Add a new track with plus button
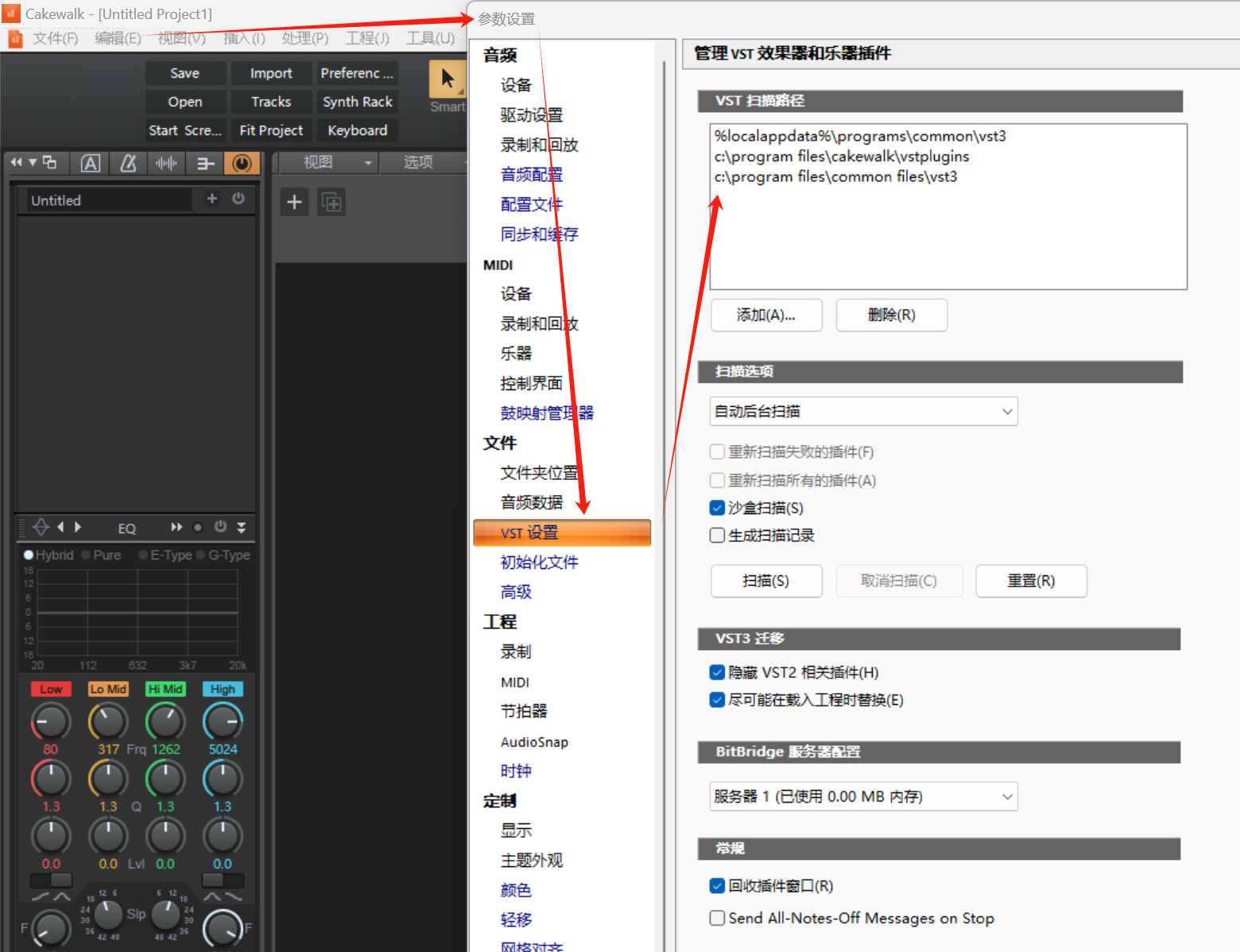The height and width of the screenshot is (952, 1240). pyautogui.click(x=294, y=202)
